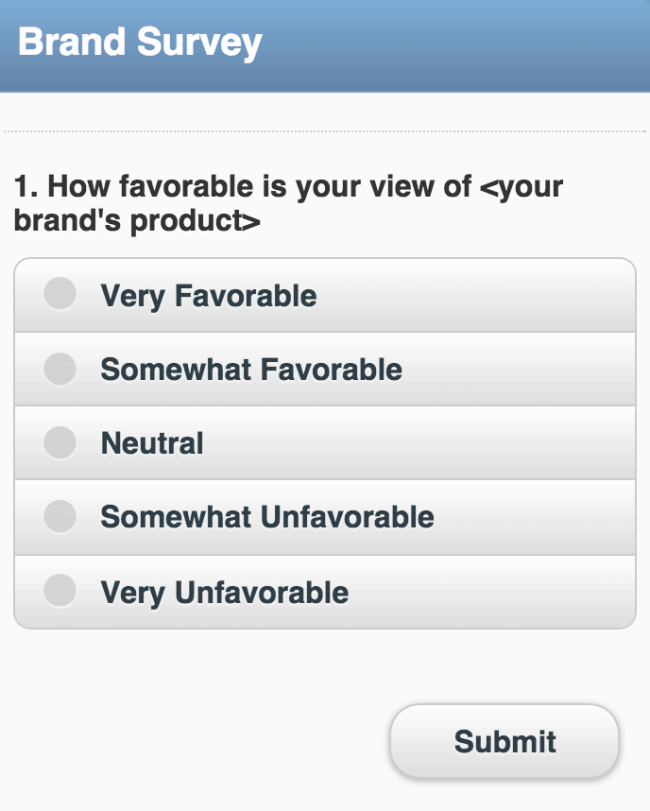
Task: Click the "brand's product>" placeholder text
Action: coord(137,221)
